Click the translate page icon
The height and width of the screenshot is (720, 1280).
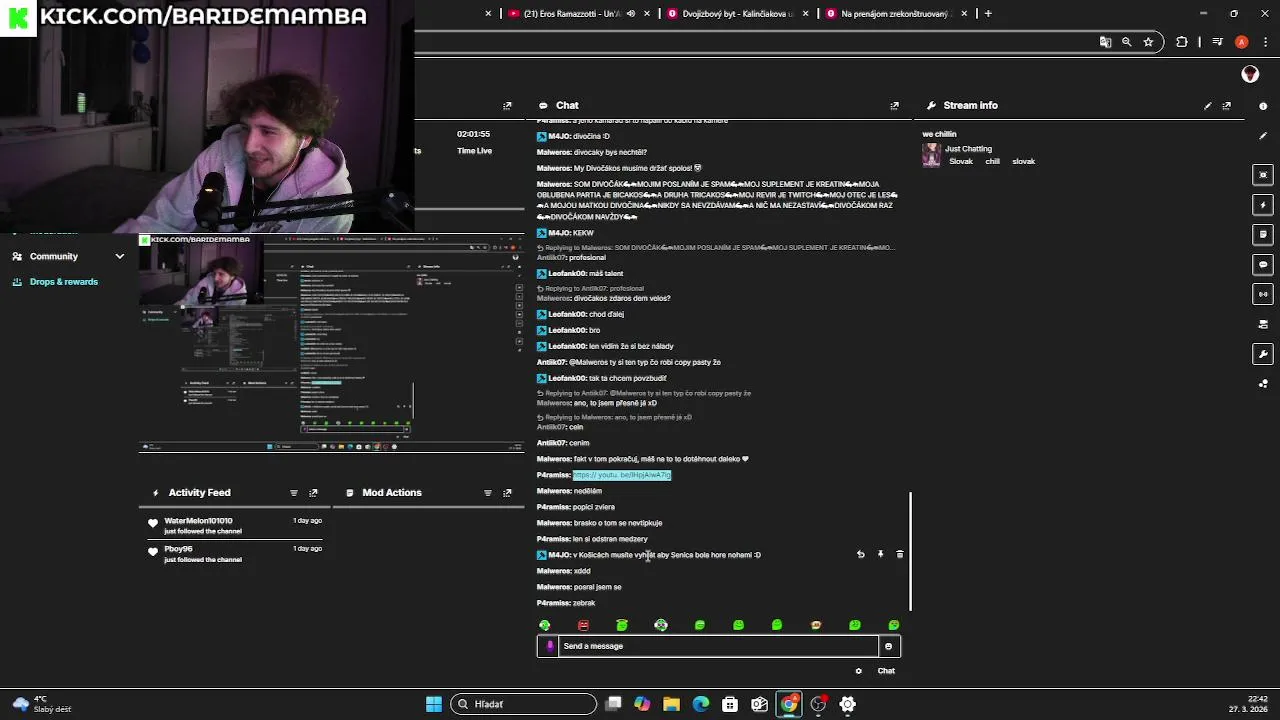[1105, 42]
